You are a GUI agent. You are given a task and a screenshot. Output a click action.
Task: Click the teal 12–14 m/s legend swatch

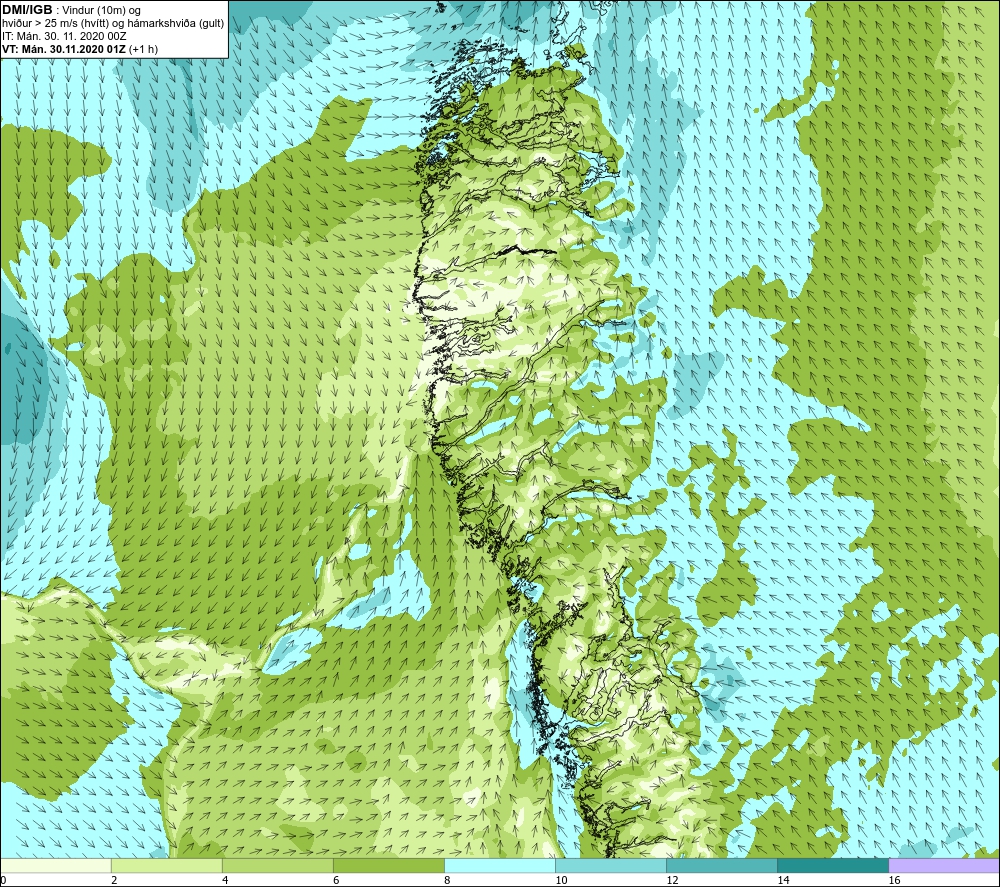[722, 866]
